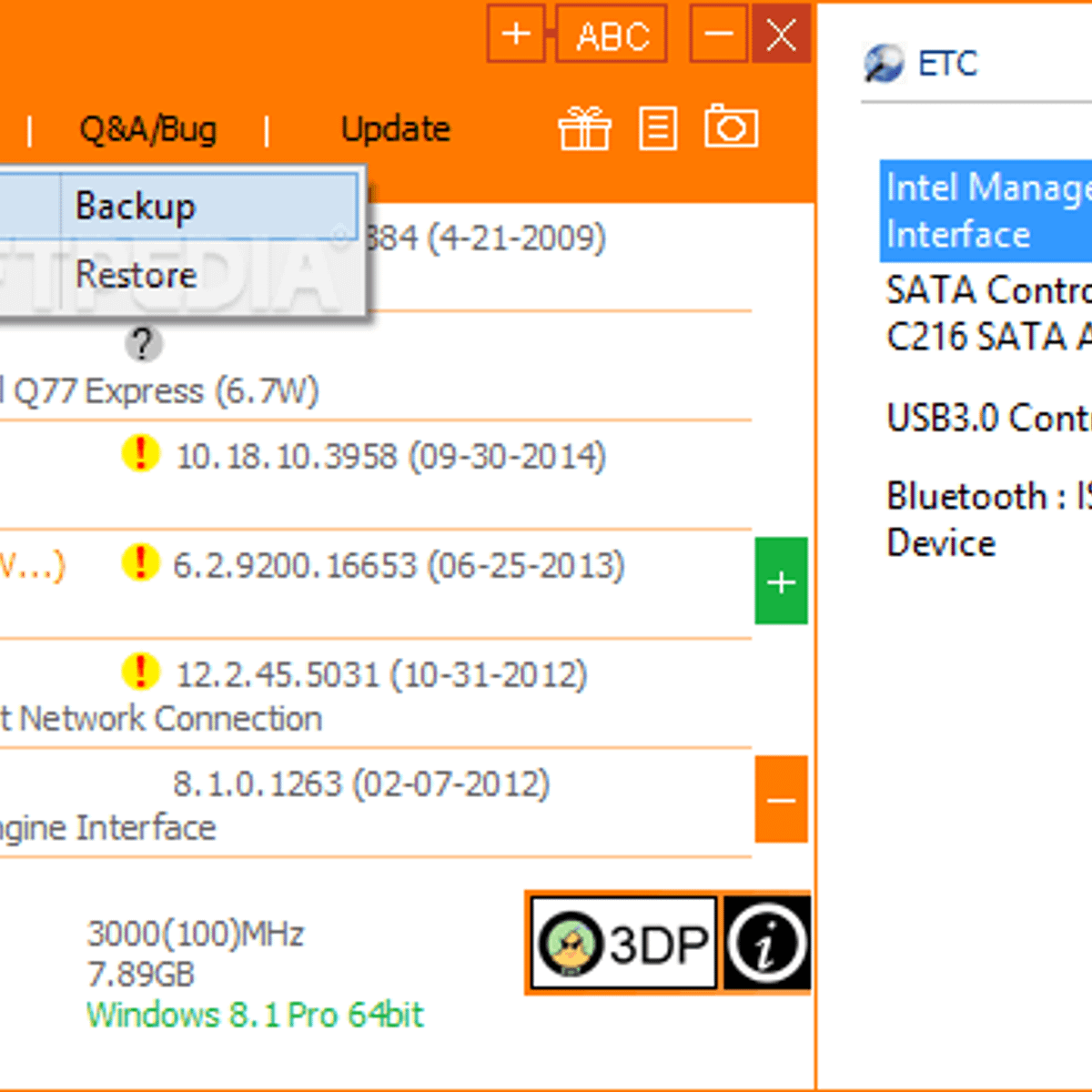Click the ABC button in title bar

point(612,35)
